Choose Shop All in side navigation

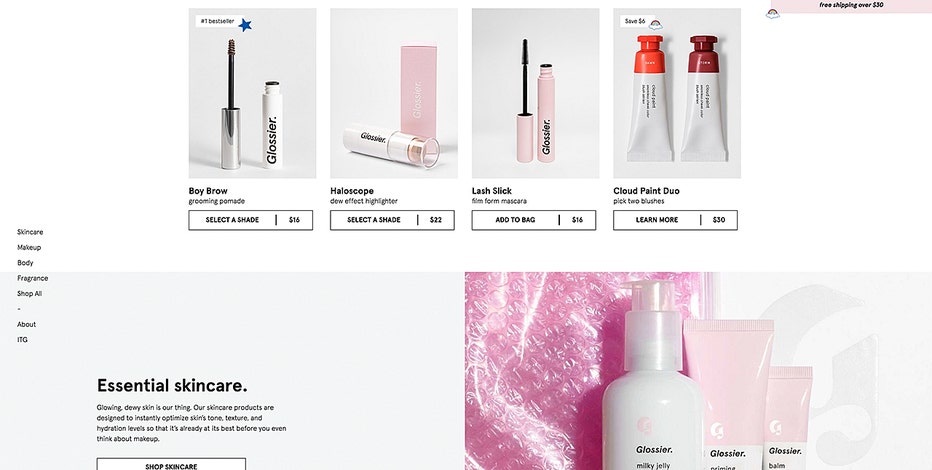30,294
